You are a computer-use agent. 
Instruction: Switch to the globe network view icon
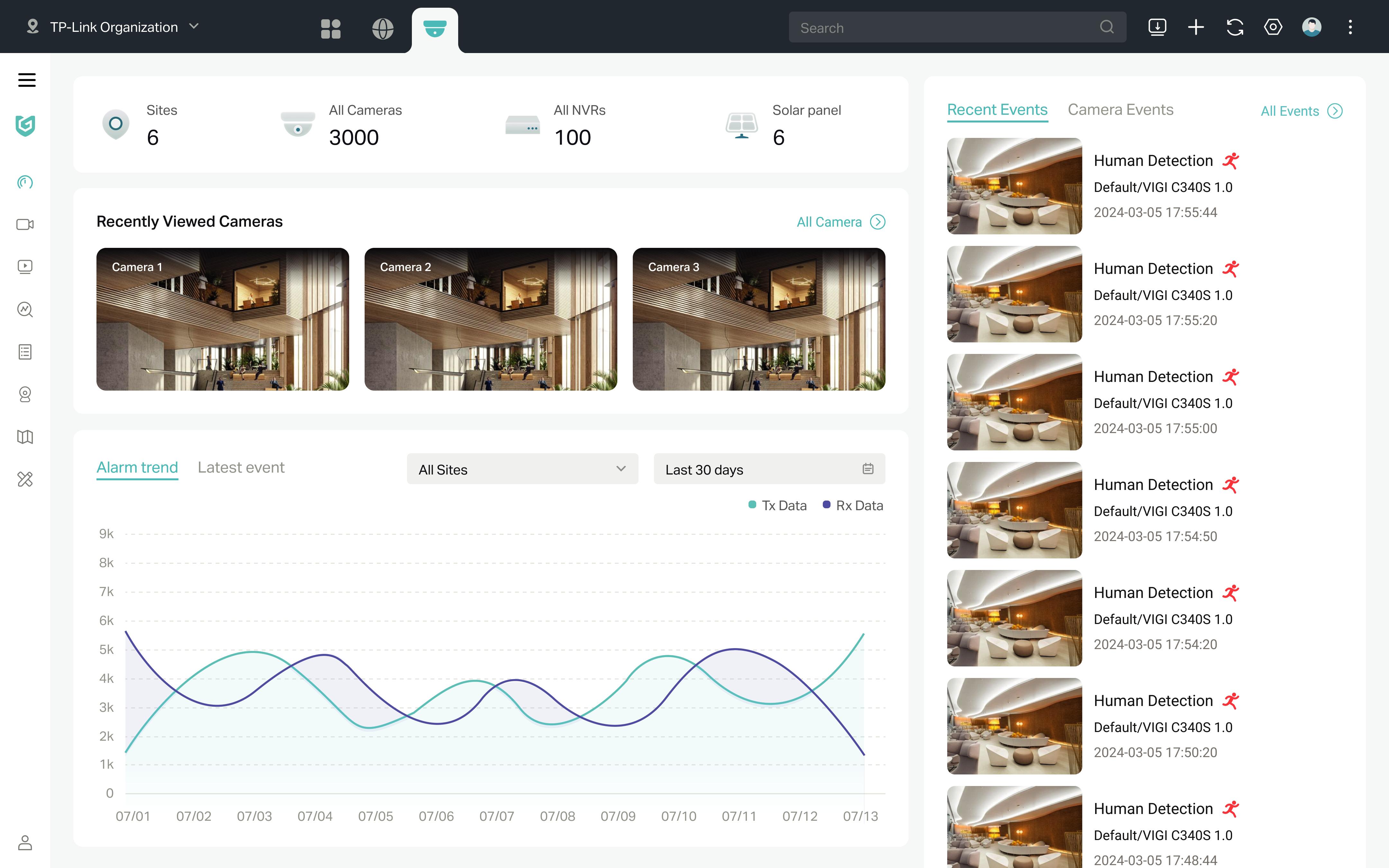pyautogui.click(x=382, y=28)
